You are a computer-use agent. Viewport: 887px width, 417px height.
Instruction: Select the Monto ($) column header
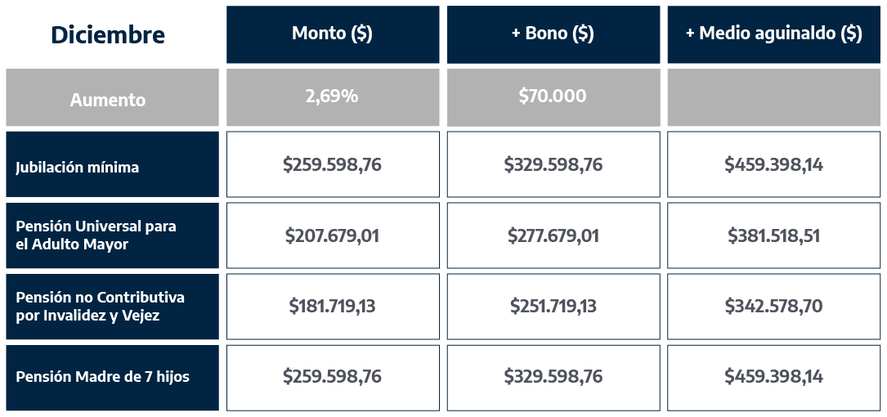tap(332, 34)
